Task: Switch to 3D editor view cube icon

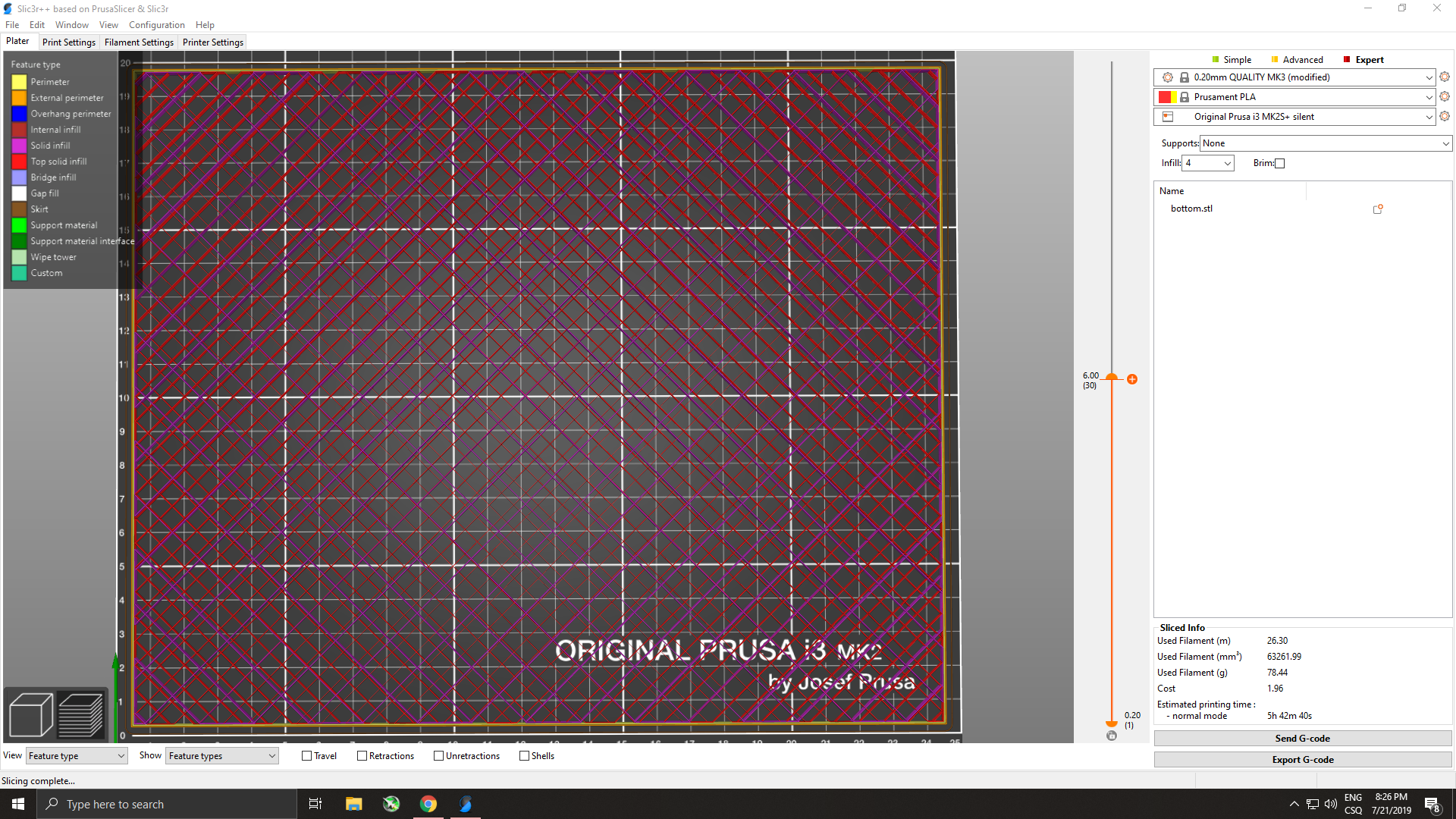Action: [30, 714]
